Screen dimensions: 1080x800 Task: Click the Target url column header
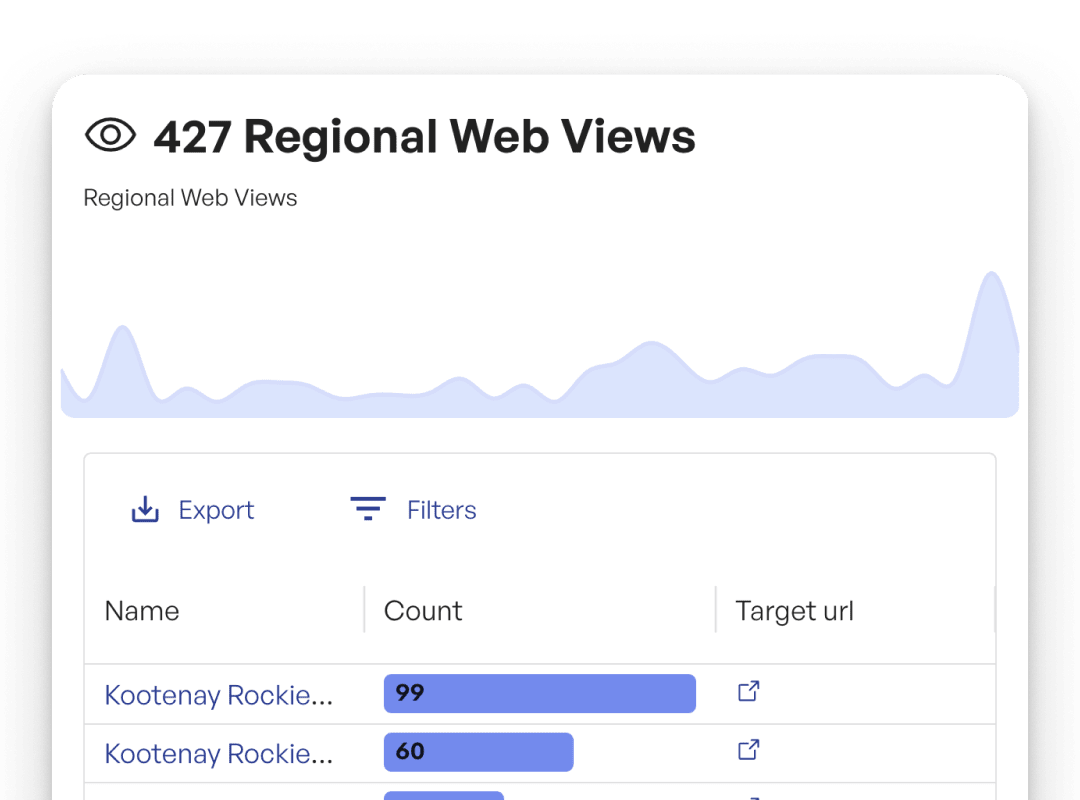click(x=794, y=611)
